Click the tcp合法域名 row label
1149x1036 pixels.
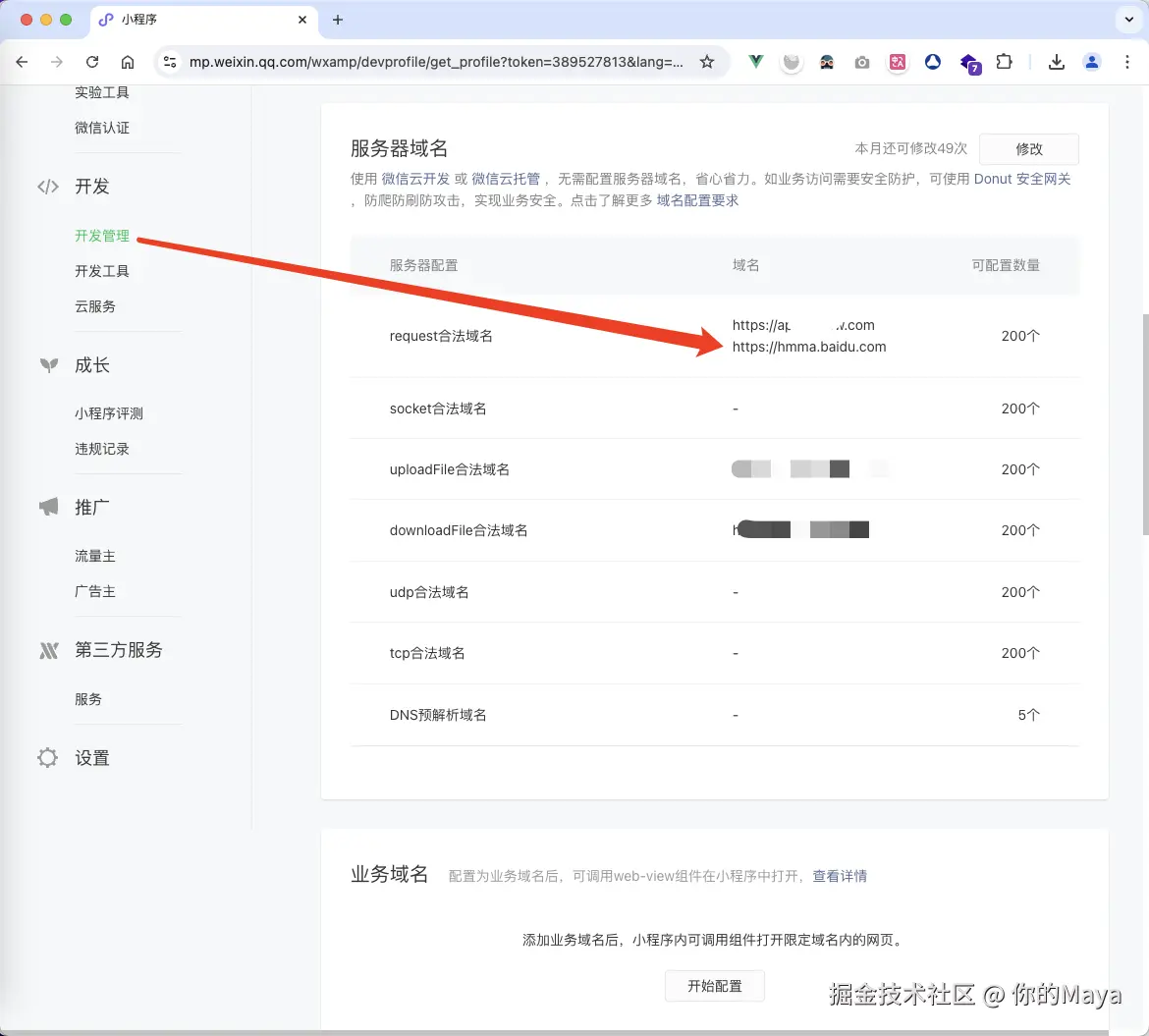click(427, 653)
